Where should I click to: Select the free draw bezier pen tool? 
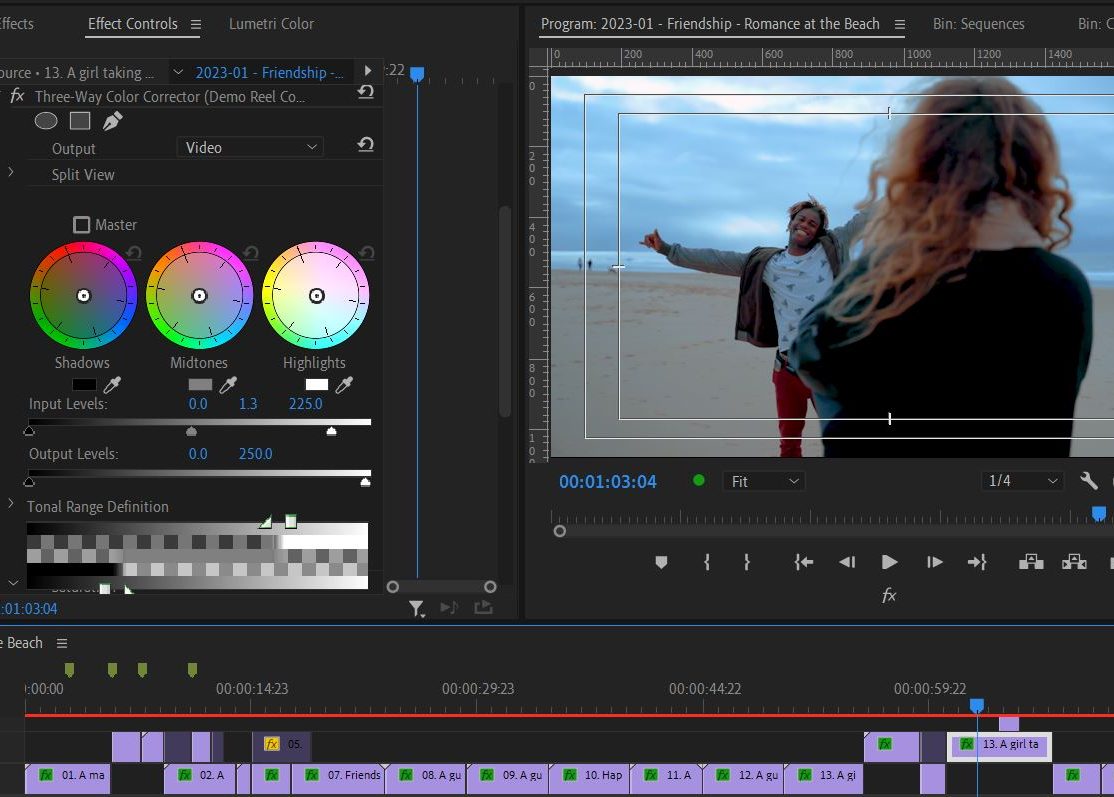click(112, 121)
